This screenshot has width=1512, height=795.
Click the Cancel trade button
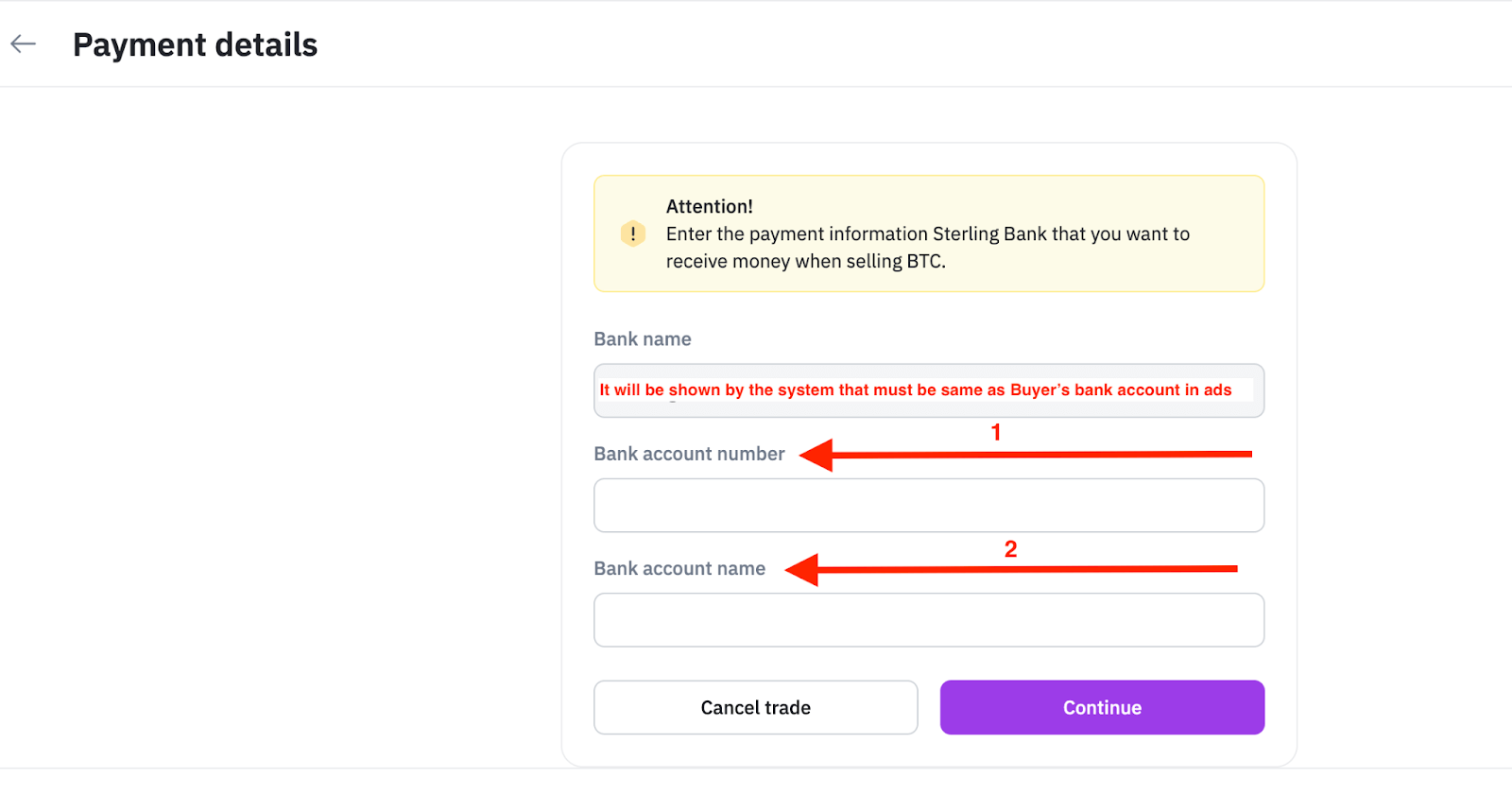tap(756, 707)
